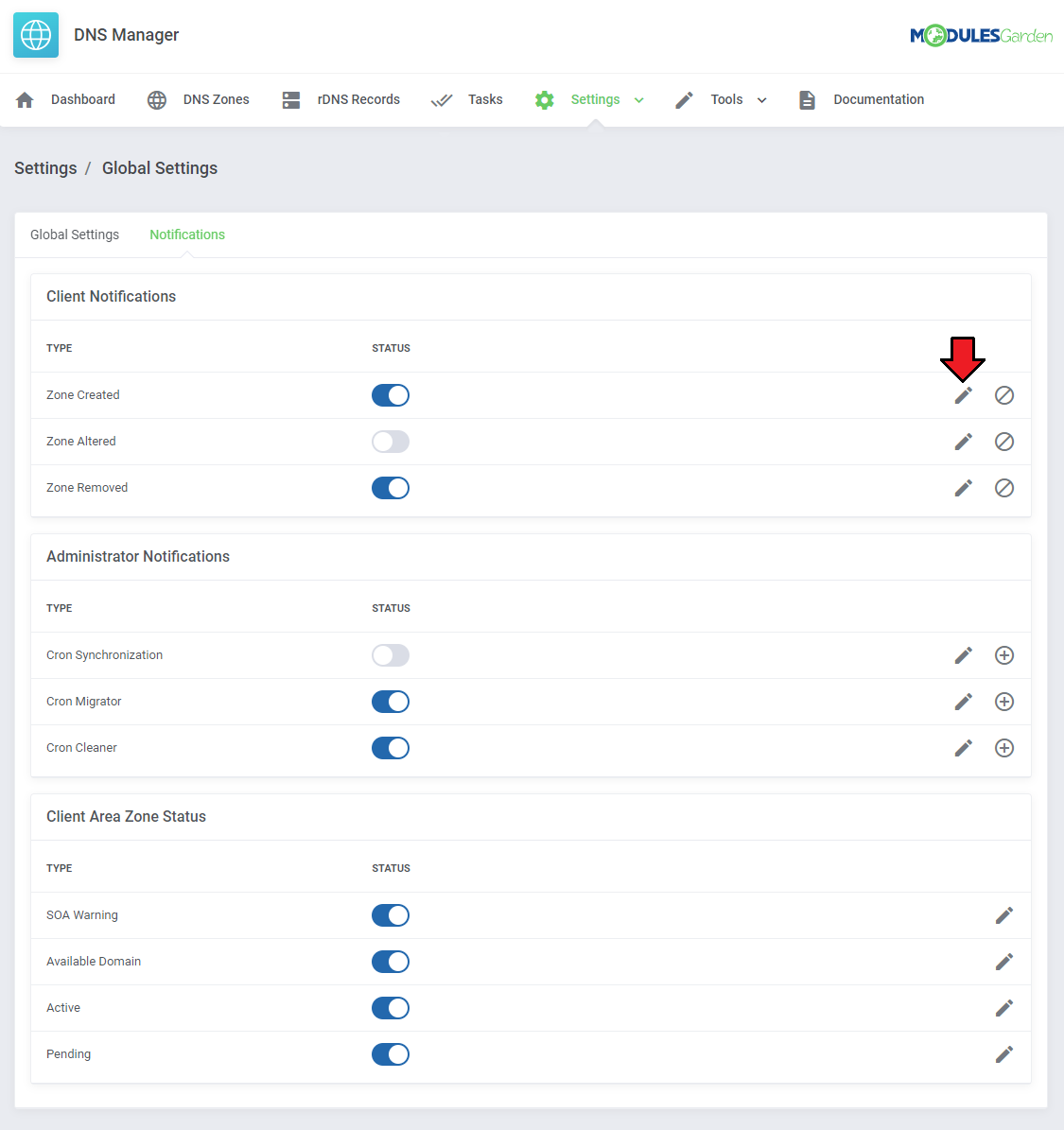Edit the Cron Cleaner notification
Screen dimensions: 1064x1130
coord(963,748)
